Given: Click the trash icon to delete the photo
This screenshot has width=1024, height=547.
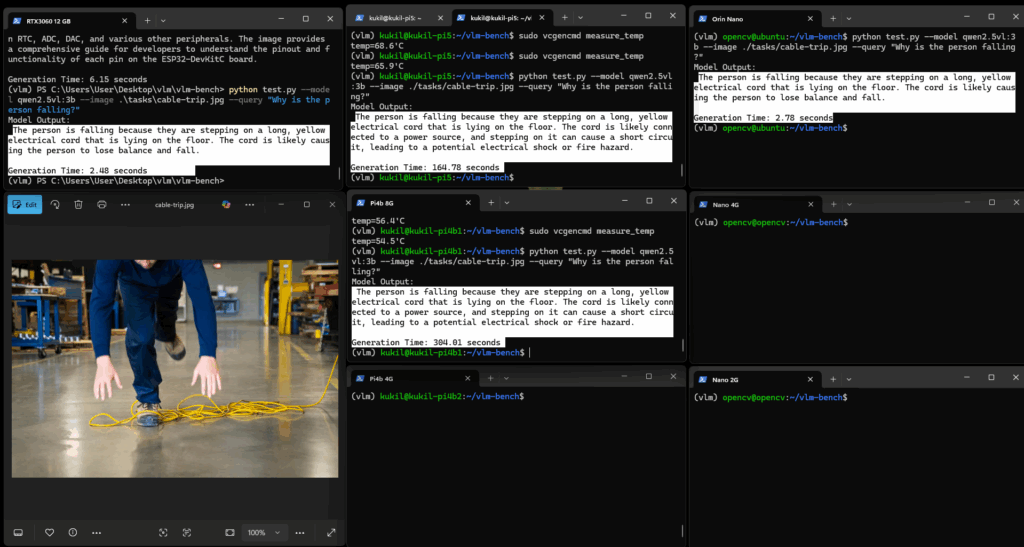Looking at the screenshot, I should coord(78,204).
